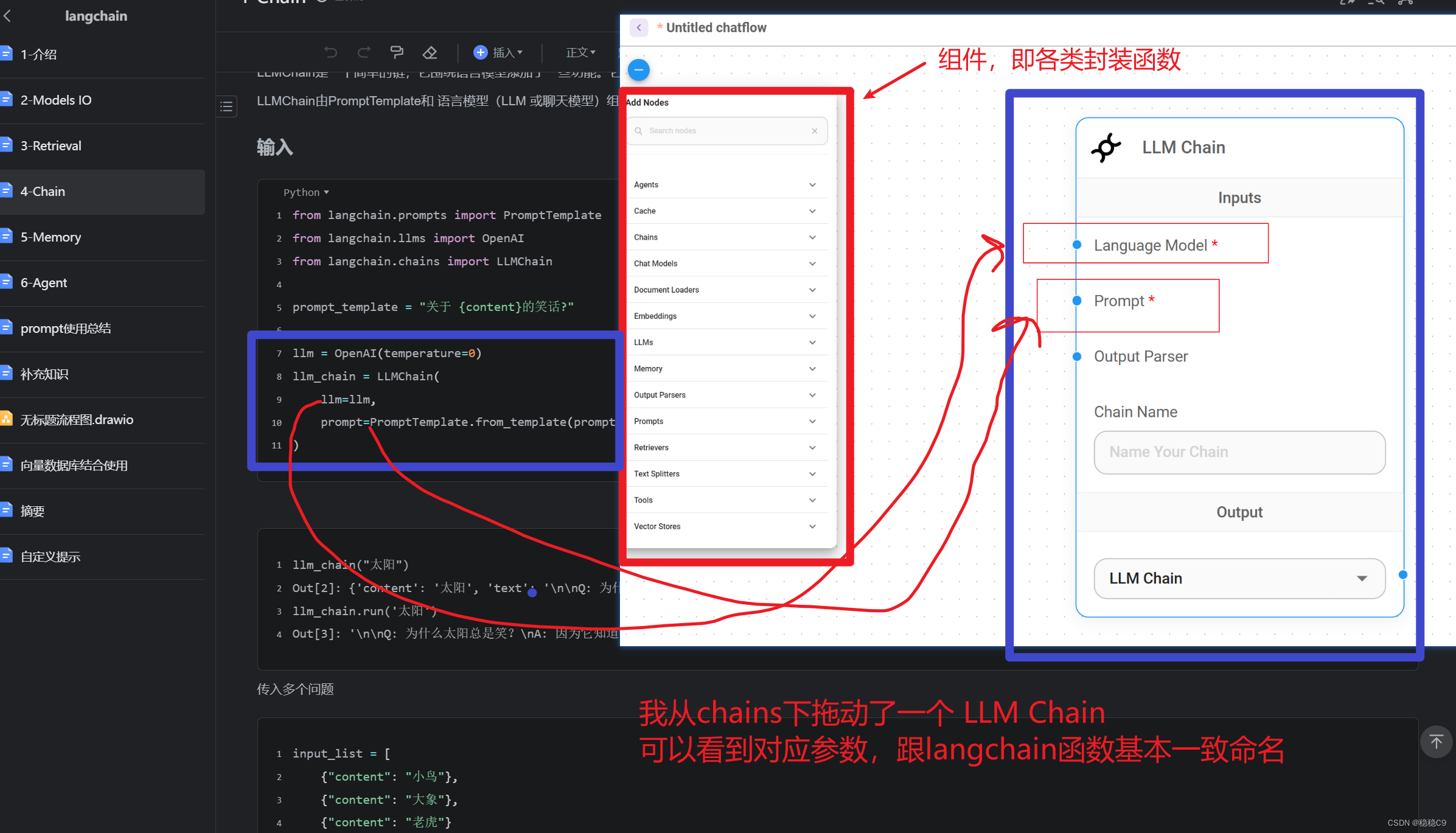This screenshot has height=833, width=1456.
Task: Click the redo icon in the editor toolbar
Action: pos(364,52)
